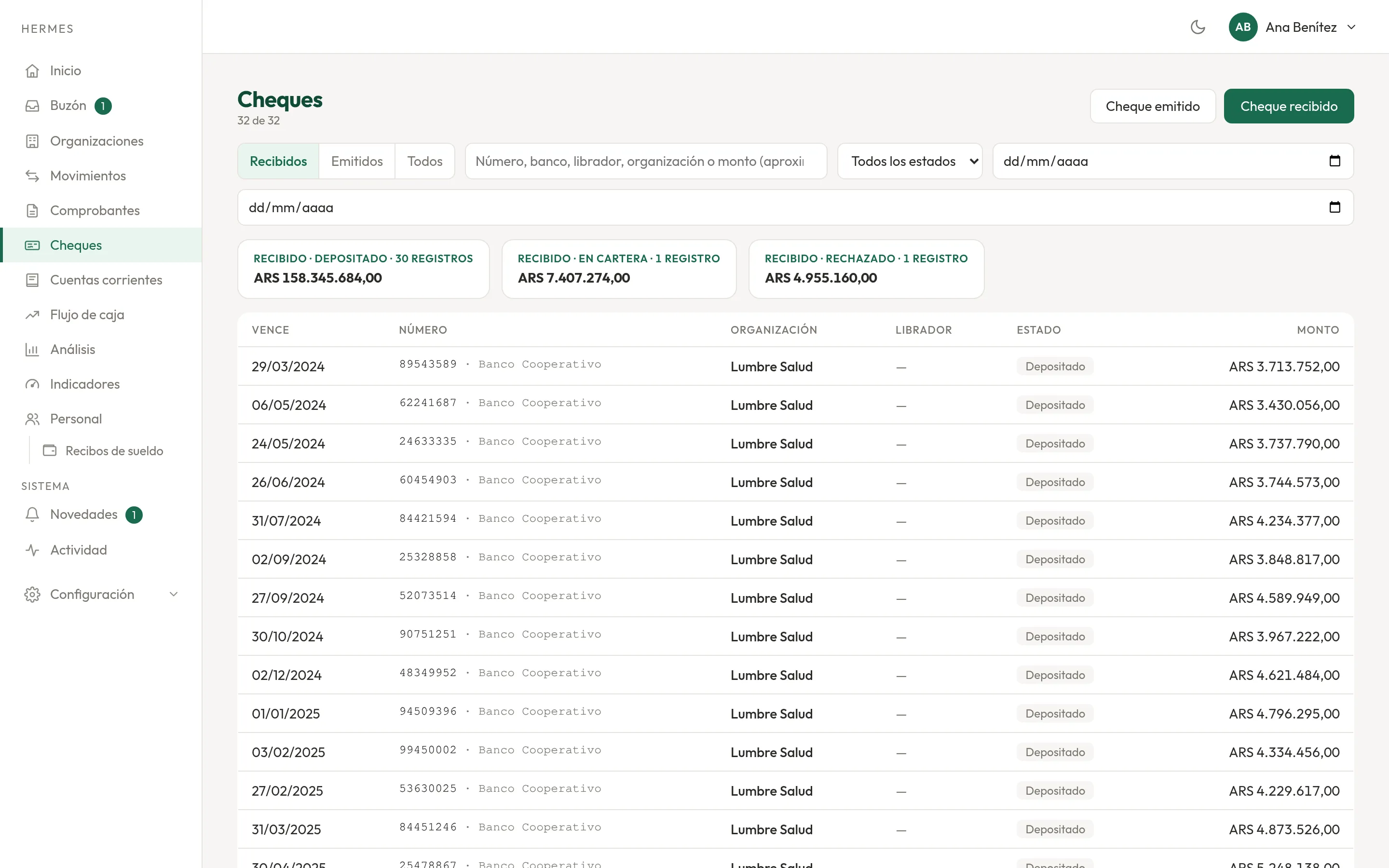Viewport: 1389px width, 868px height.
Task: Click the Monto column header
Action: click(x=1318, y=330)
